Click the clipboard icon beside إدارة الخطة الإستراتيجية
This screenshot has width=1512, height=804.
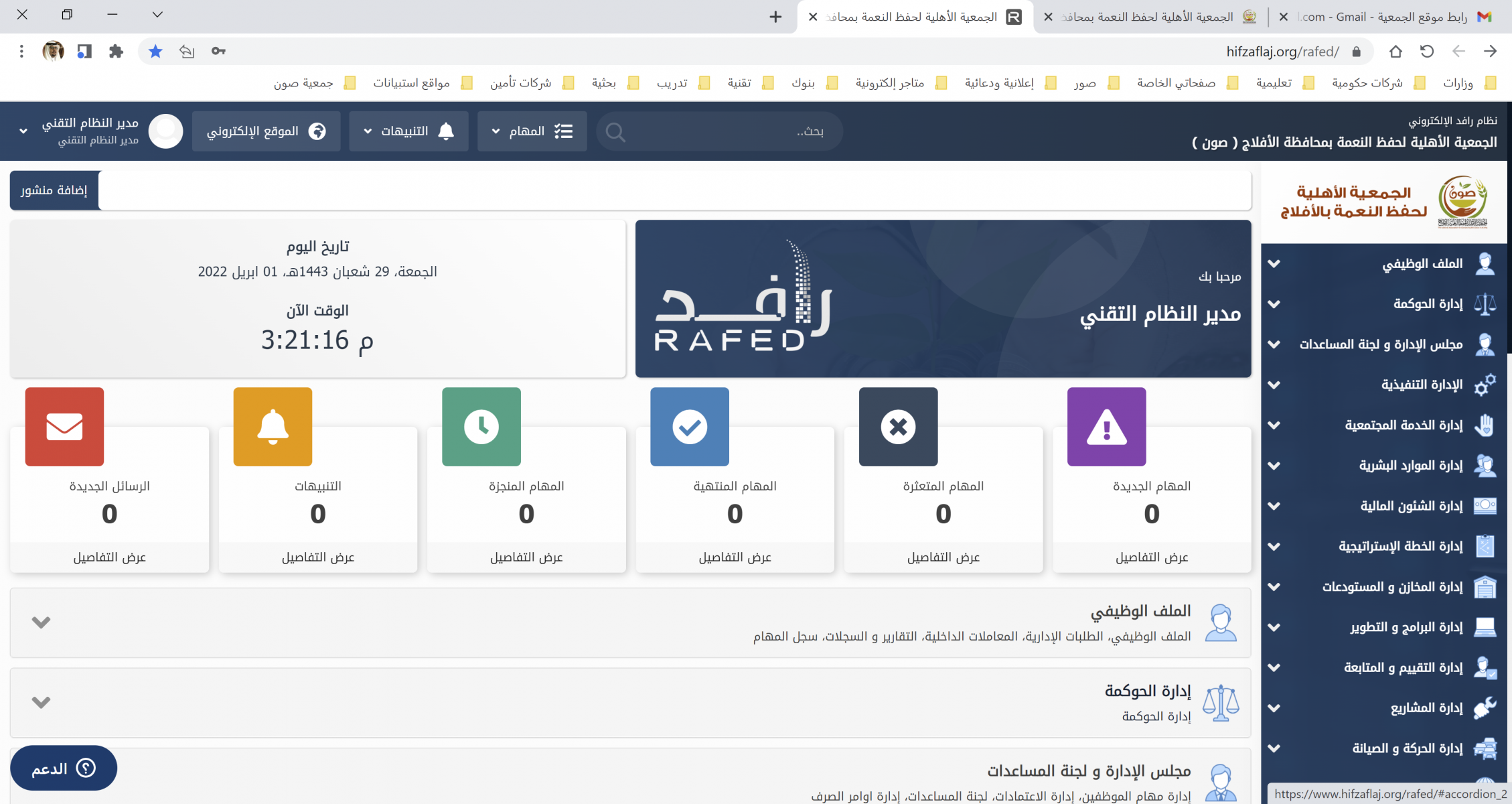pyautogui.click(x=1485, y=546)
